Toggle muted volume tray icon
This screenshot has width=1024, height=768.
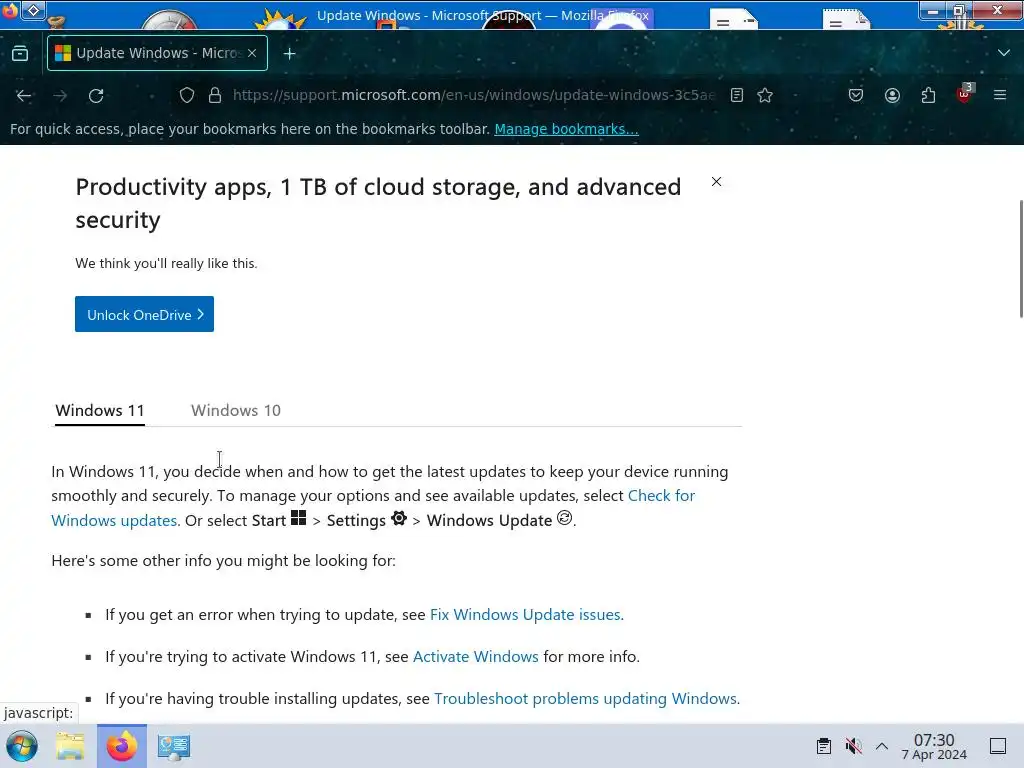pyautogui.click(x=853, y=746)
